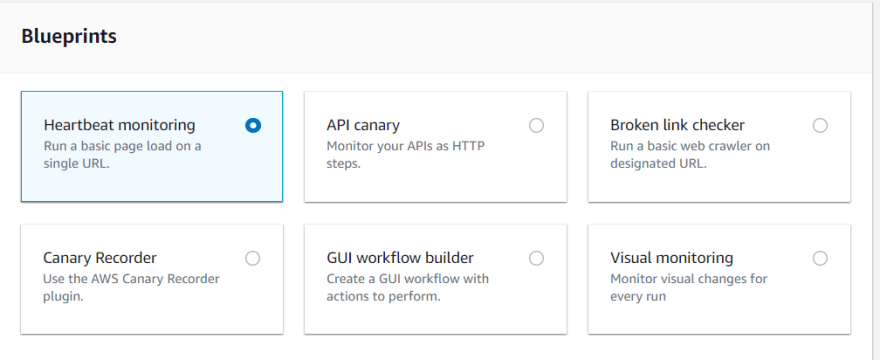Select the Heartbeat monitoring radio button
Viewport: 880px width, 360px height.
click(253, 126)
